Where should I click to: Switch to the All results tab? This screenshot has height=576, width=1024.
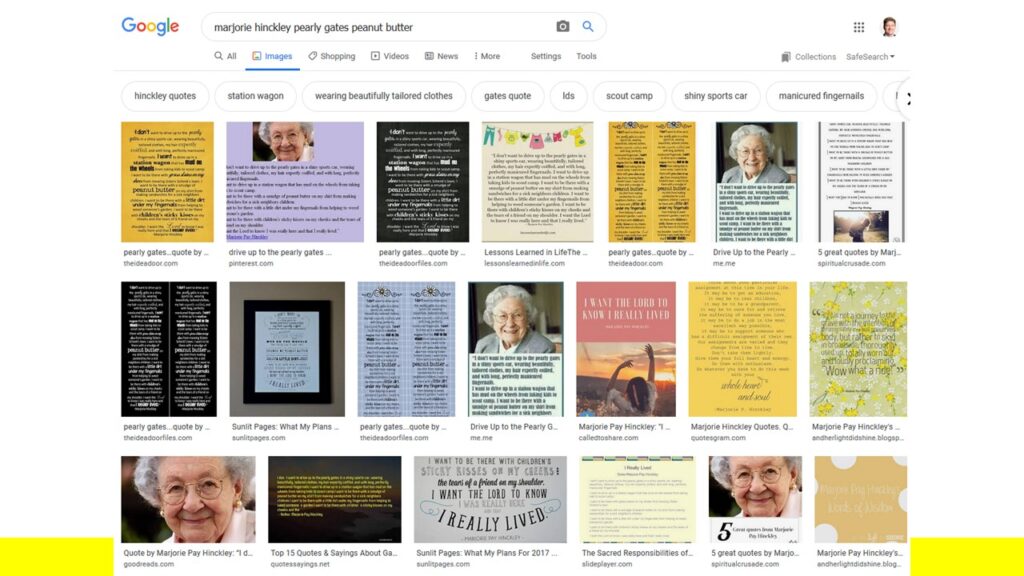tap(225, 56)
